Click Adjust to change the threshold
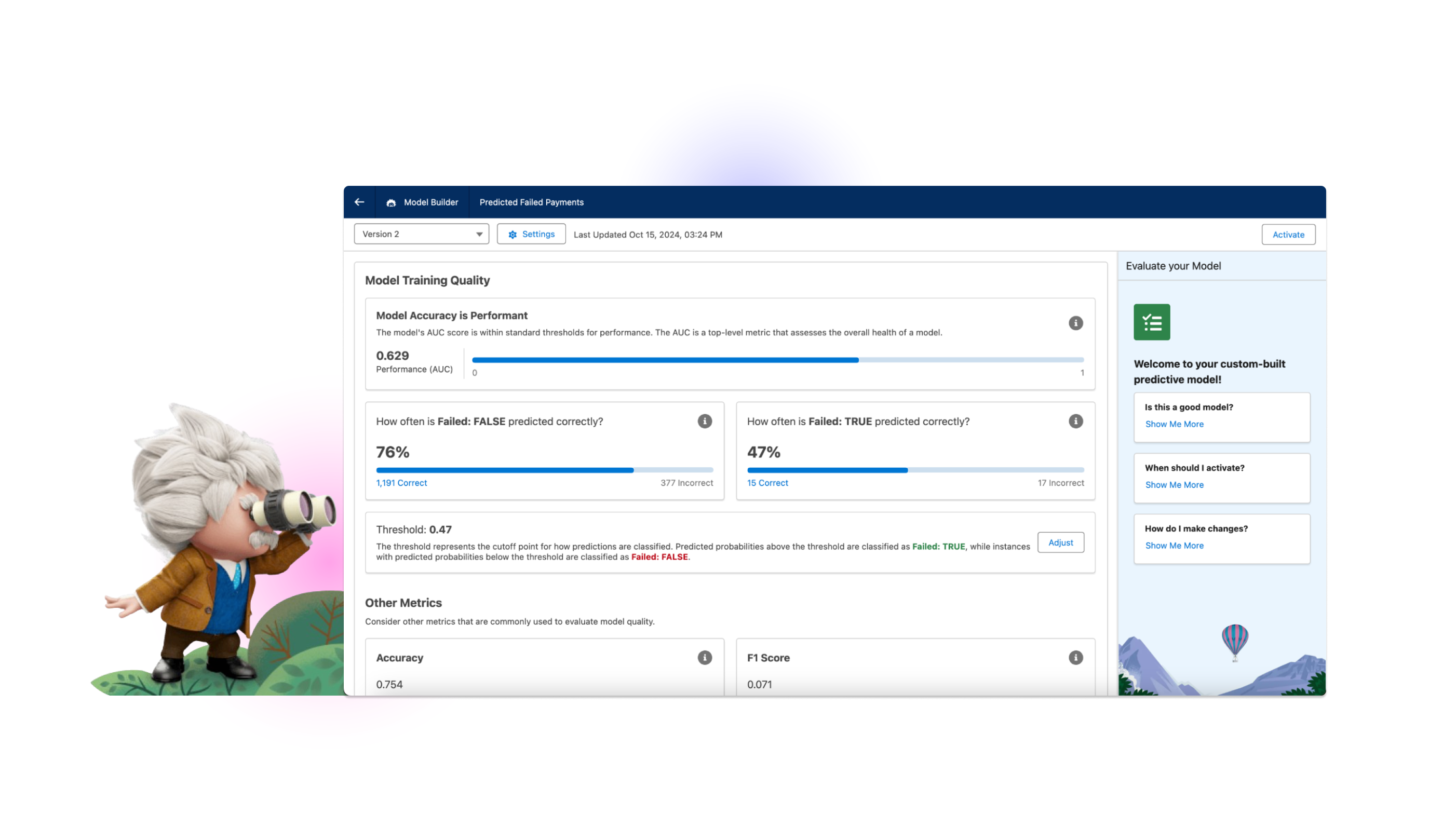Screen dimensions: 1456x815 click(1060, 542)
